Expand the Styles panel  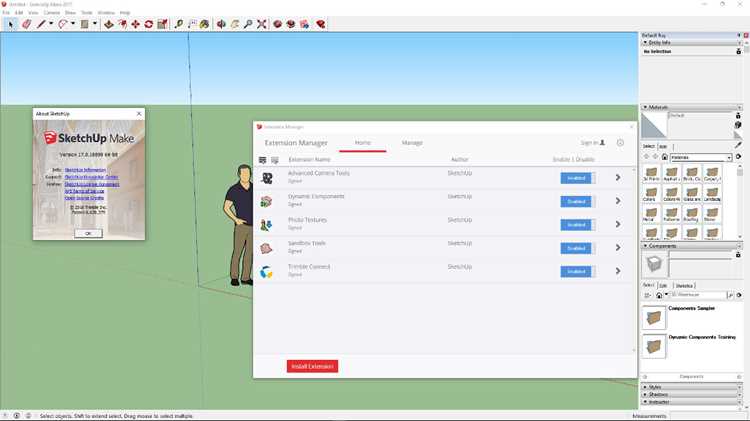coord(645,387)
